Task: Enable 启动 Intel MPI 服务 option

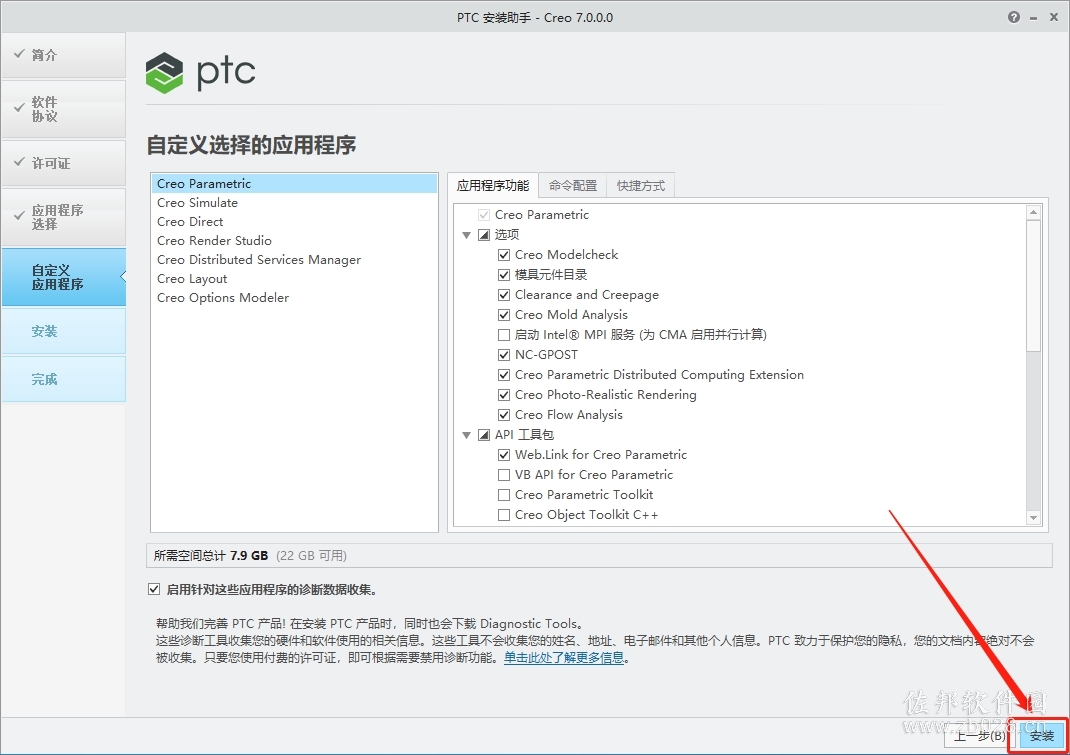Action: pos(504,334)
